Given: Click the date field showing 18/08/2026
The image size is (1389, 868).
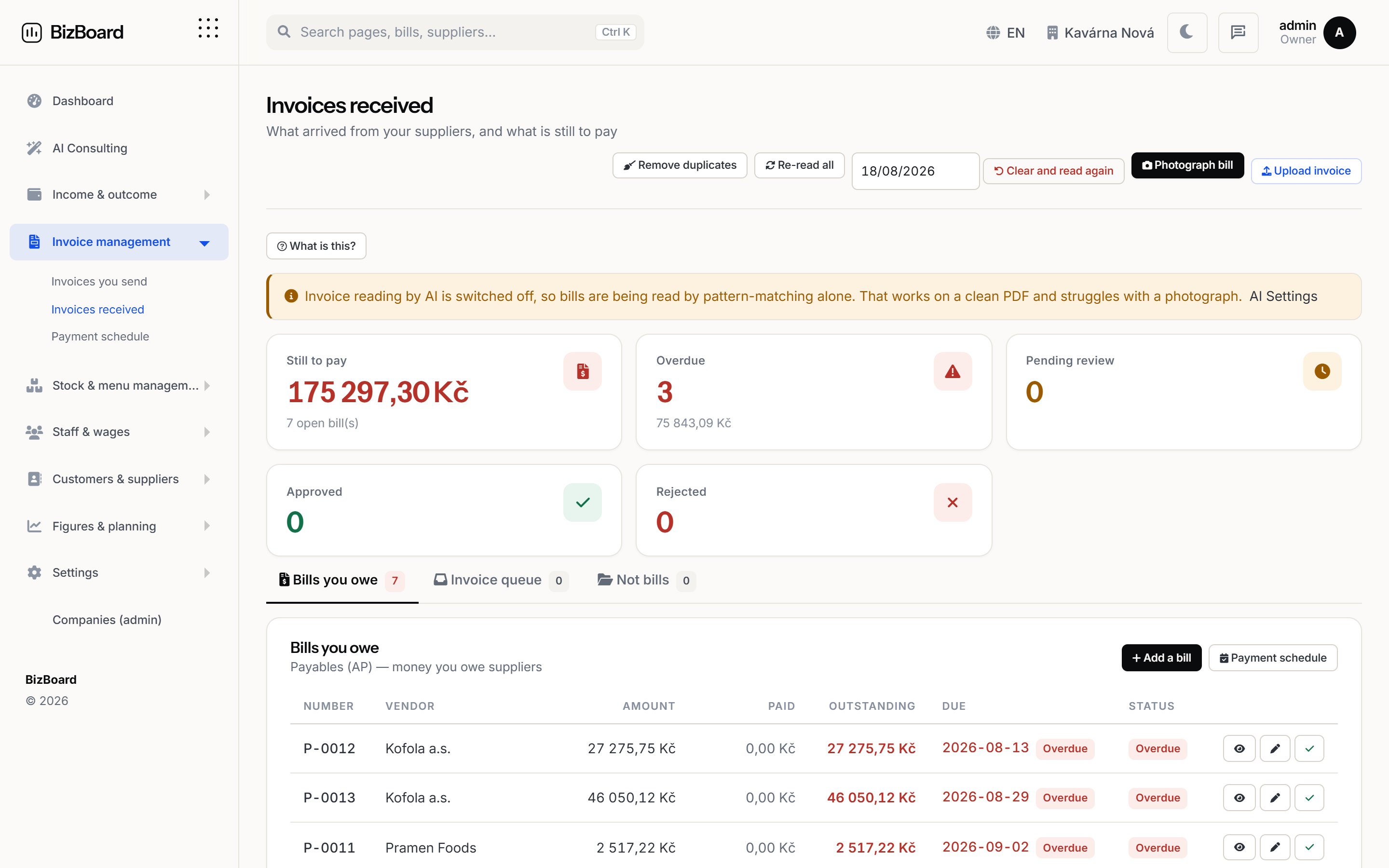Looking at the screenshot, I should 915,171.
